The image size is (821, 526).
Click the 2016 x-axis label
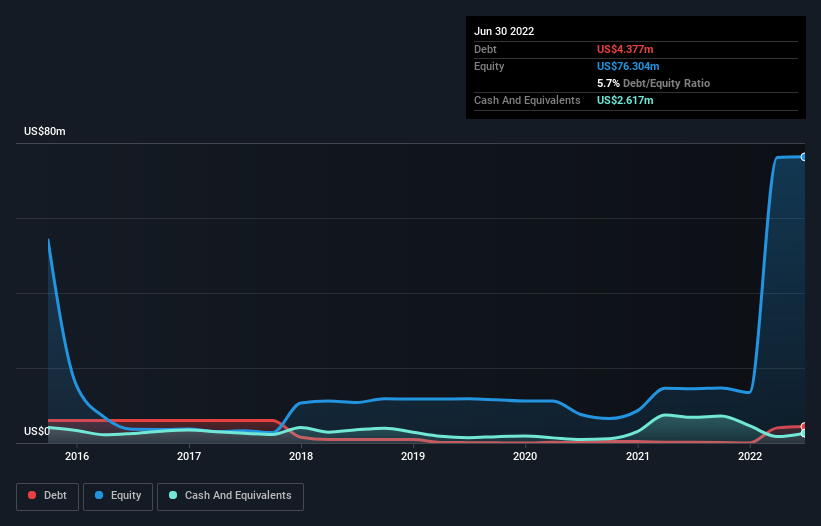tap(77, 456)
